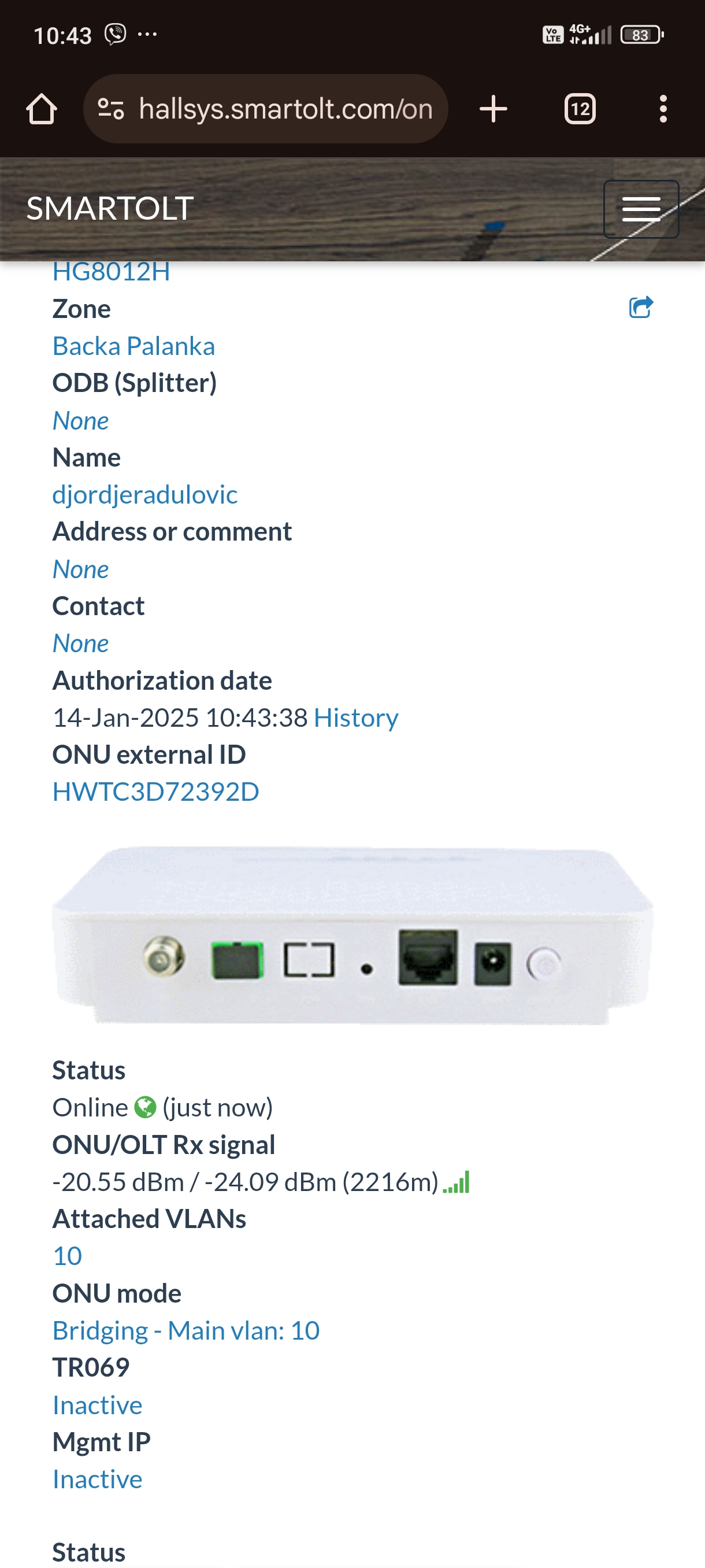Open the browser three-dot menu
Image resolution: width=705 pixels, height=1568 pixels.
point(663,109)
